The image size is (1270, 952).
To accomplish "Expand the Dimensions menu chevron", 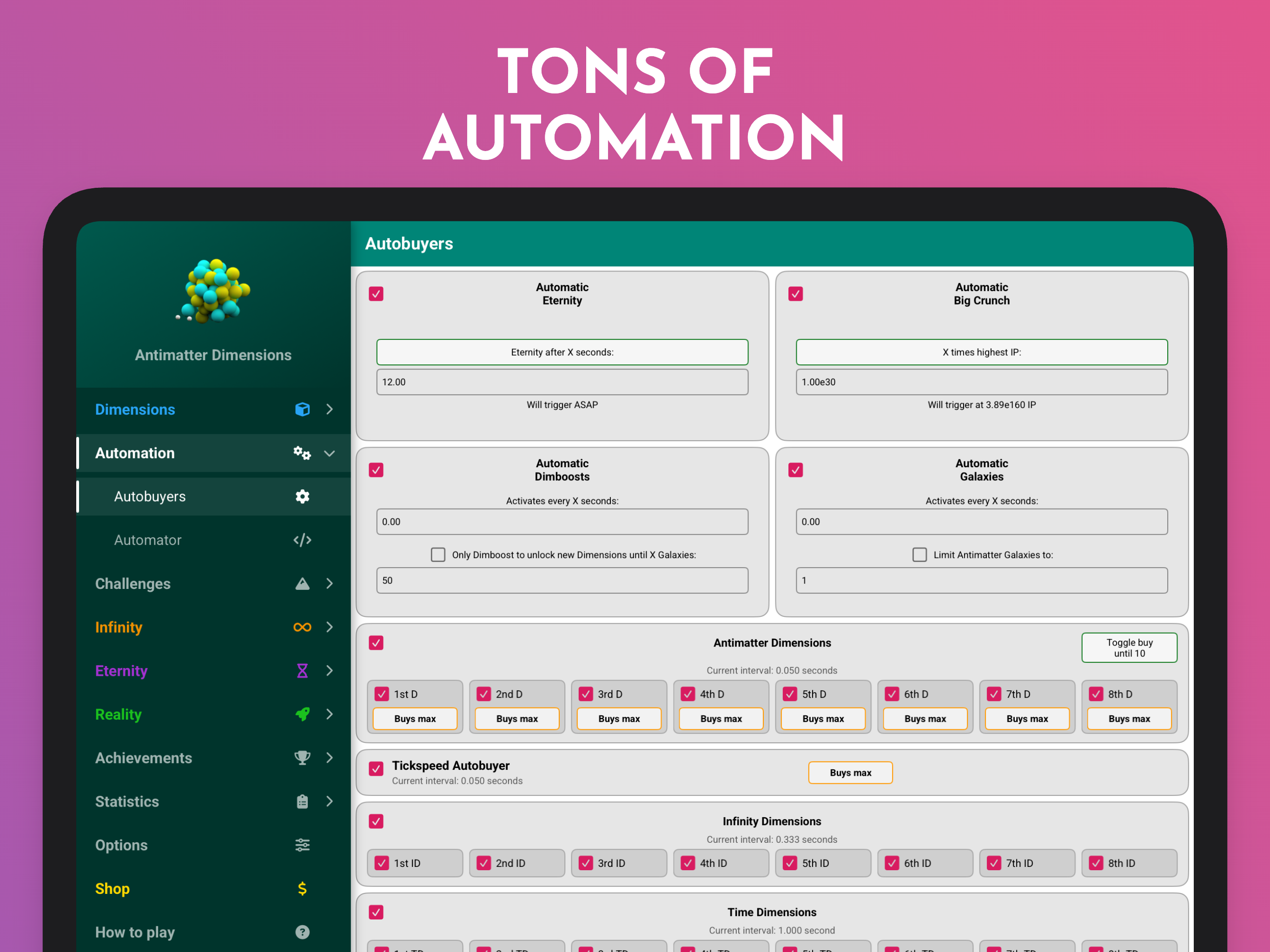I will [330, 410].
